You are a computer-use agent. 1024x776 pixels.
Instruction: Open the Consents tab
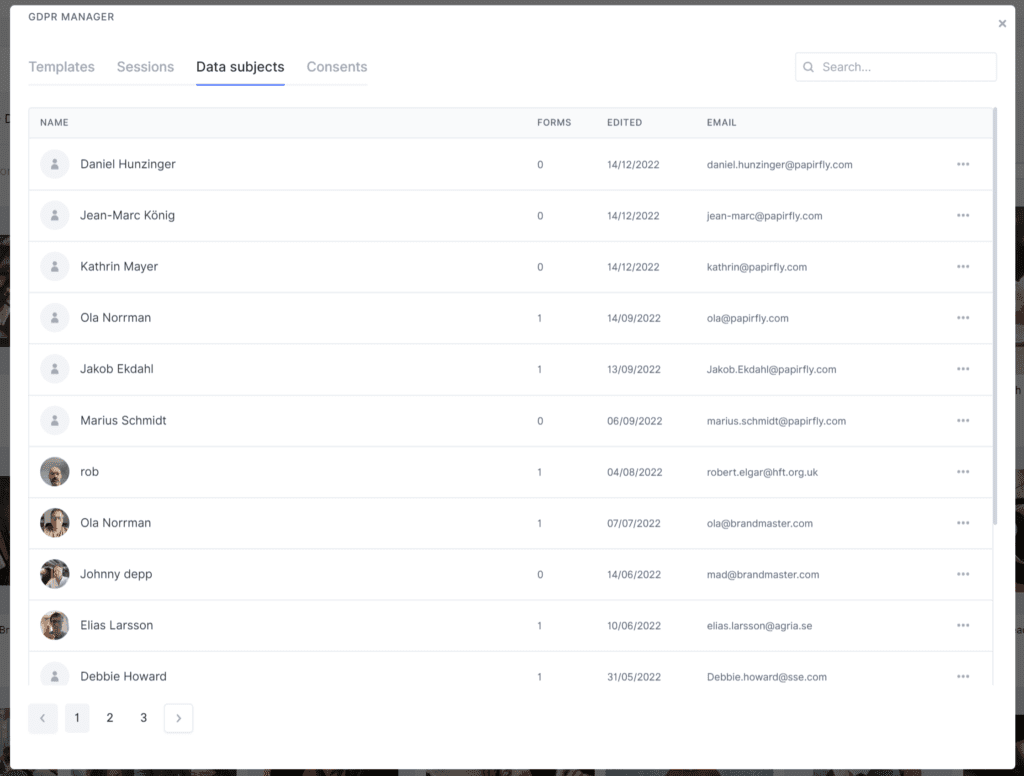pyautogui.click(x=336, y=67)
